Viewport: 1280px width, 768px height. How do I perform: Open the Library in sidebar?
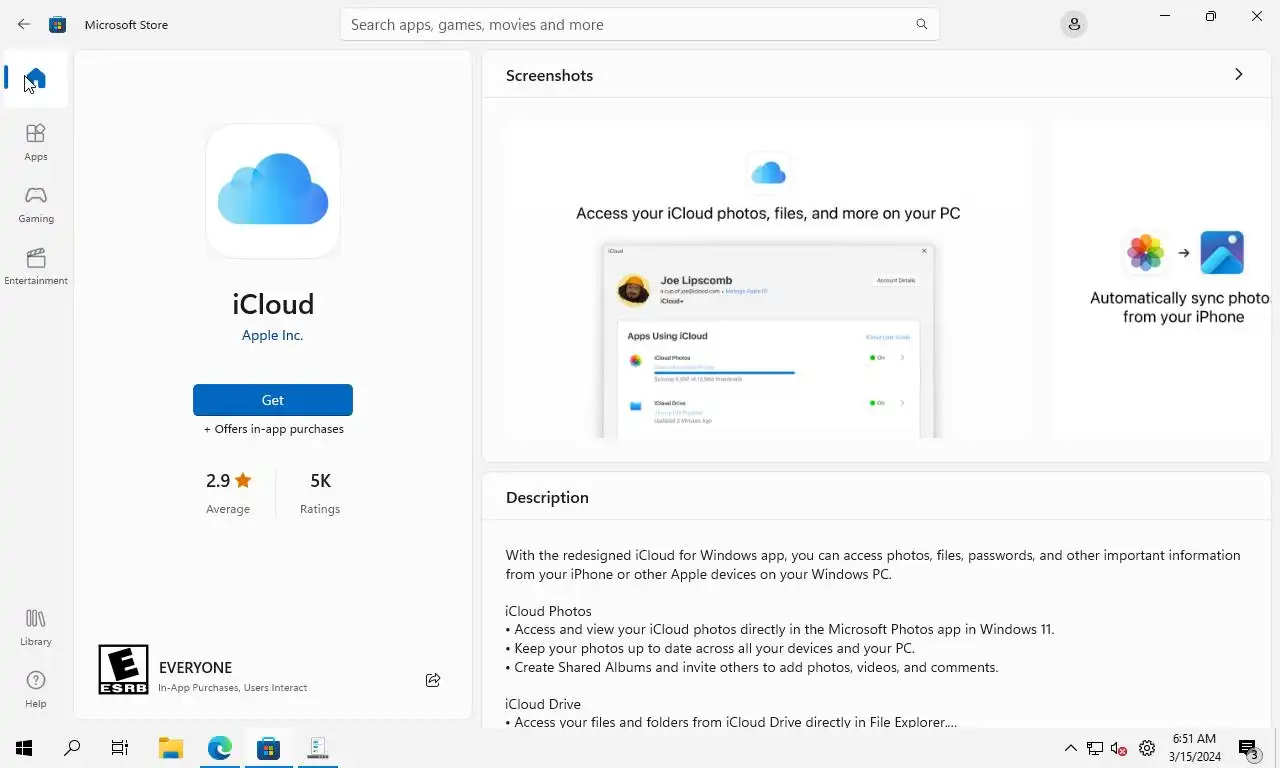[x=36, y=627]
